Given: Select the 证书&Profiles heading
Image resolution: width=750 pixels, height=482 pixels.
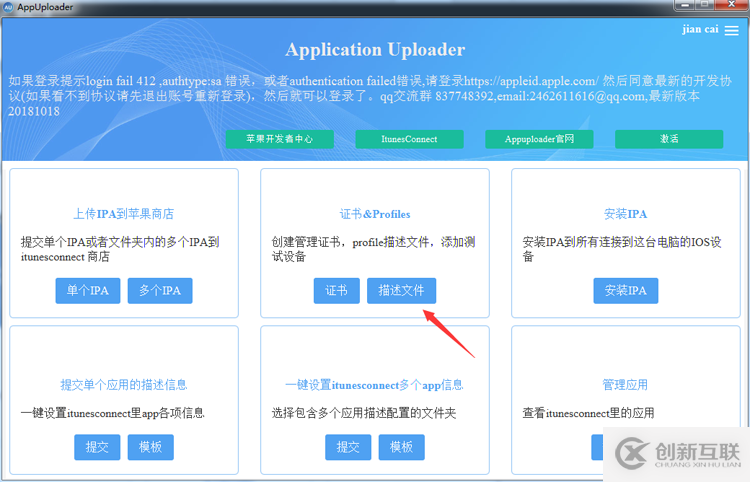Looking at the screenshot, I should click(375, 214).
